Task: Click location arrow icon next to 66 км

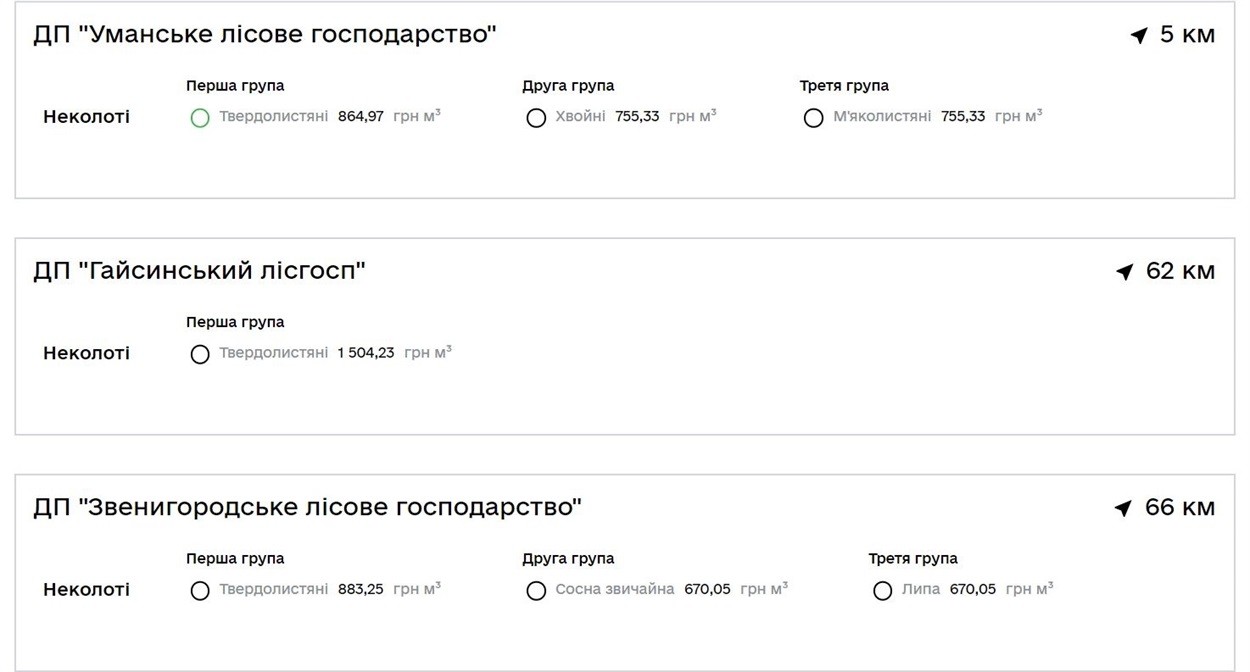Action: point(1123,509)
